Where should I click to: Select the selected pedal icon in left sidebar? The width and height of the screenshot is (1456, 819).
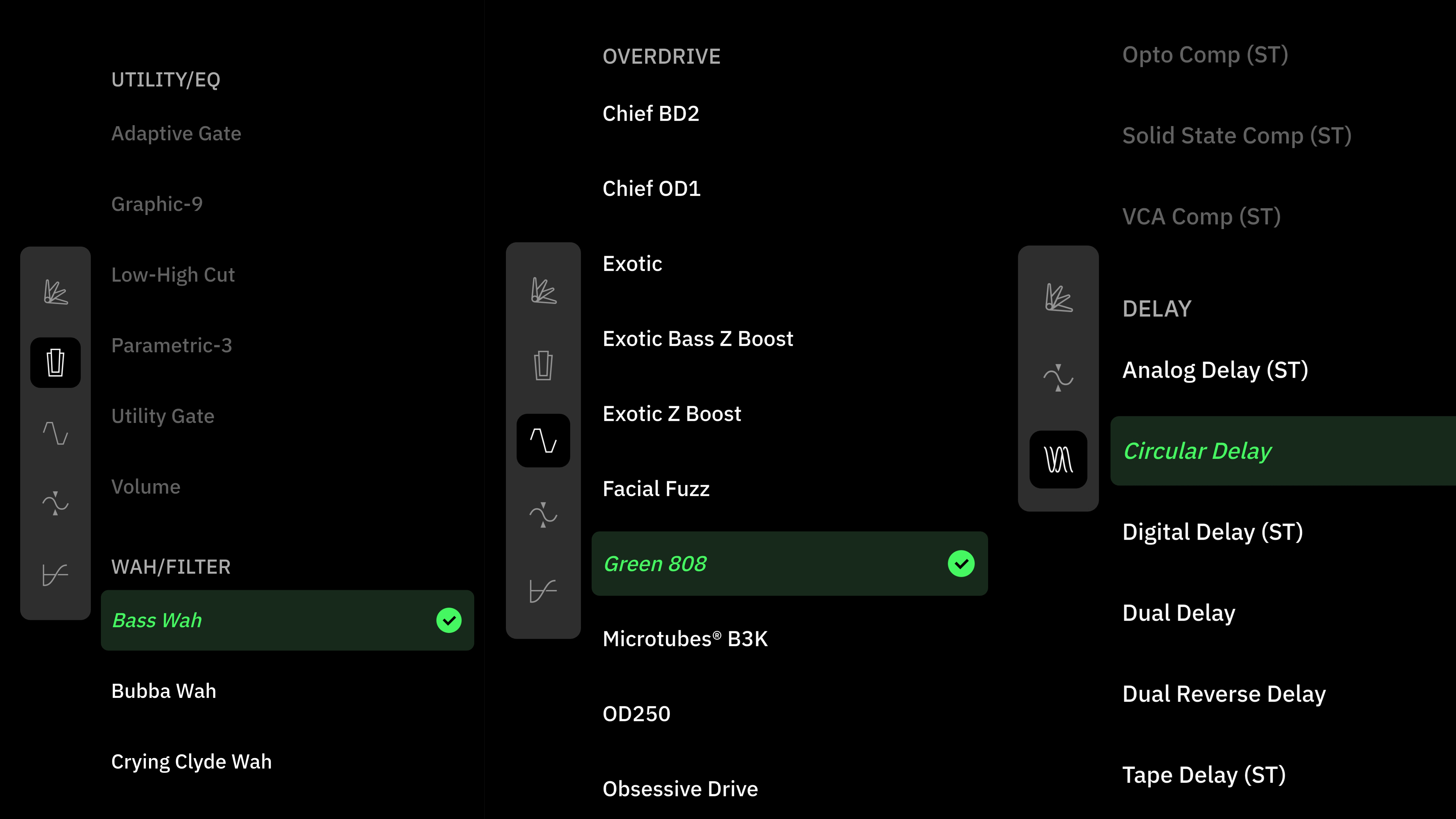pyautogui.click(x=55, y=362)
